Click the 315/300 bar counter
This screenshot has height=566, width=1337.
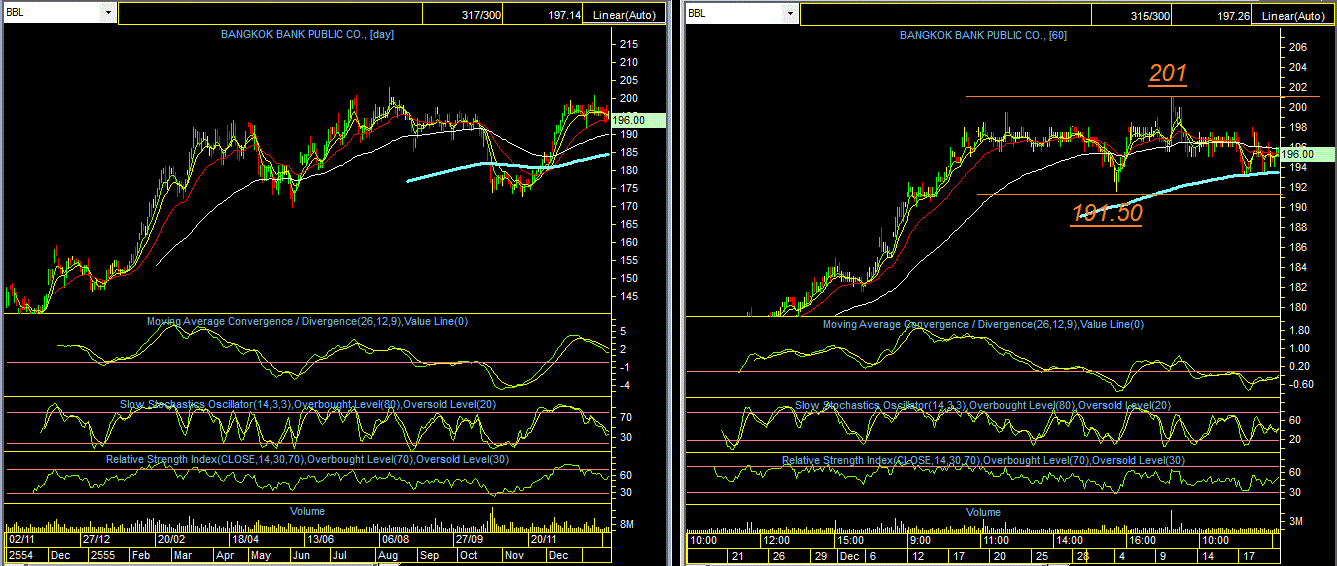1151,16
